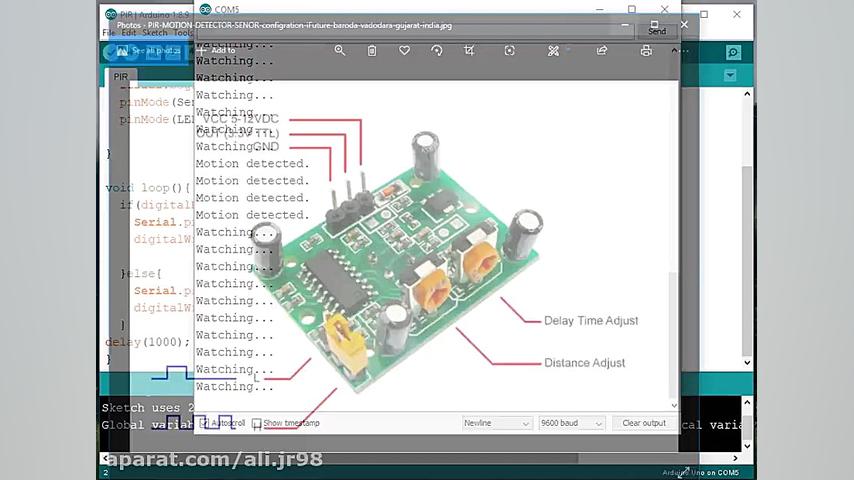Open the File menu in Arduino IDE
The width and height of the screenshot is (854, 480).
[x=108, y=33]
